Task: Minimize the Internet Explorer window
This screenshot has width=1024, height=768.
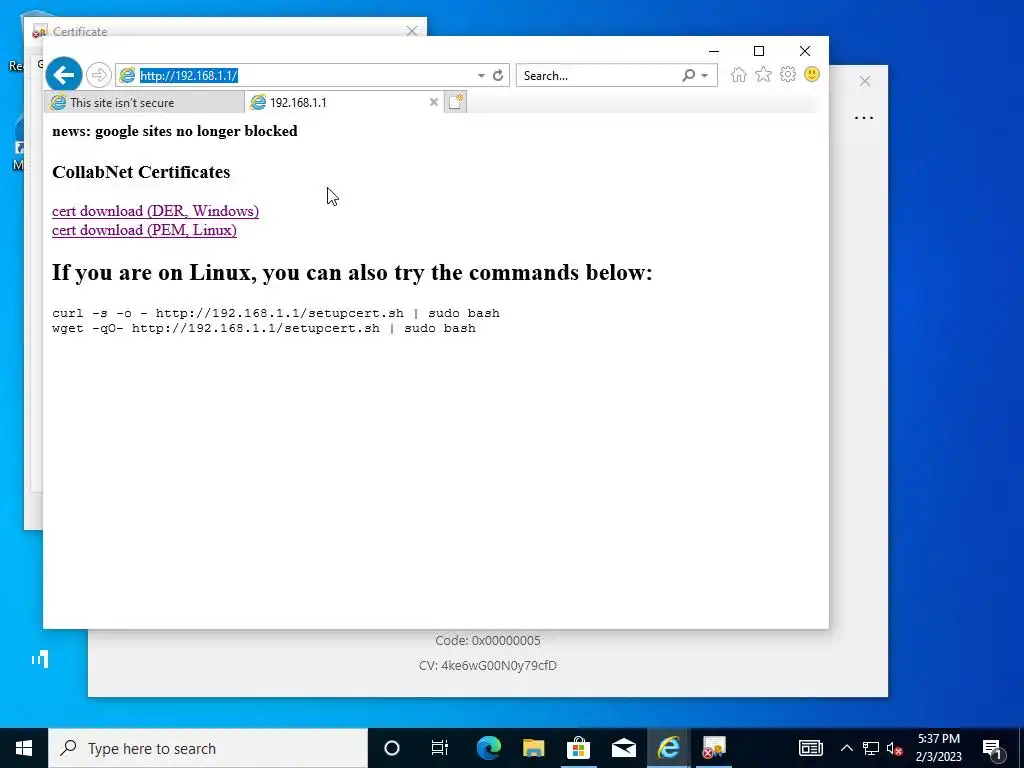Action: pyautogui.click(x=714, y=51)
